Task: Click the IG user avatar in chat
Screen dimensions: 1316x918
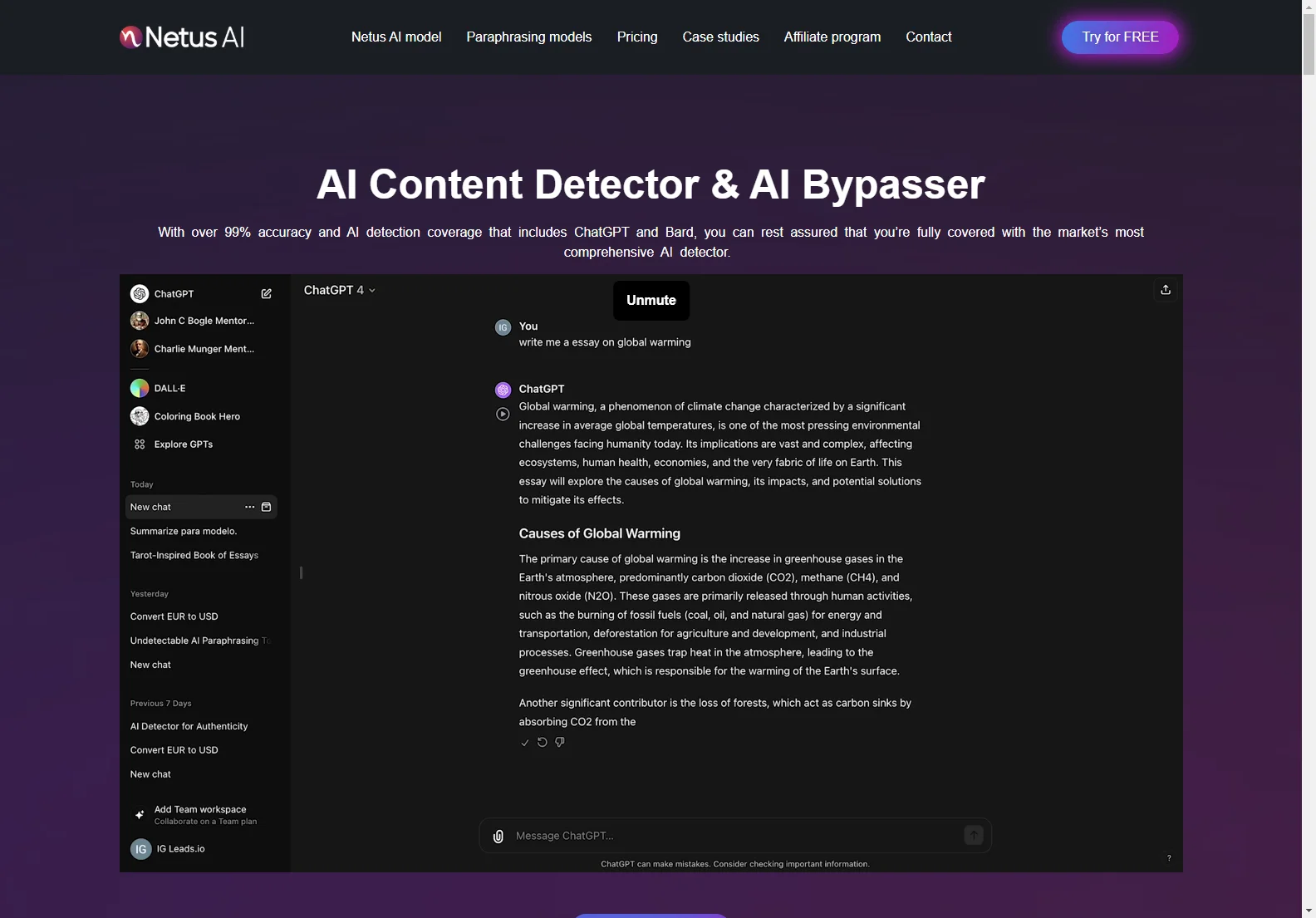Action: pos(503,327)
